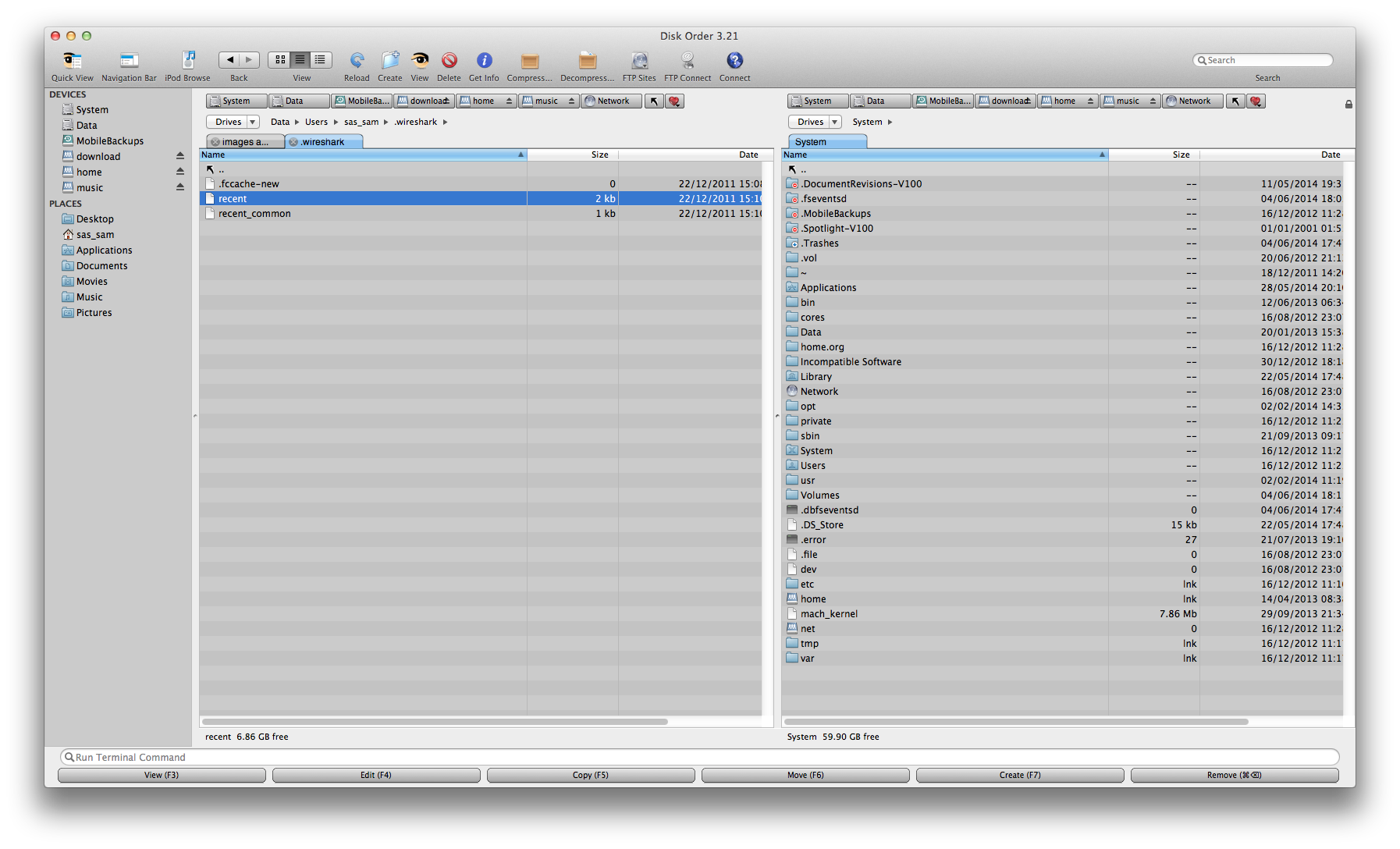The image size is (1400, 849).
Task: Open the right panel Drives dropdown
Action: click(x=814, y=122)
